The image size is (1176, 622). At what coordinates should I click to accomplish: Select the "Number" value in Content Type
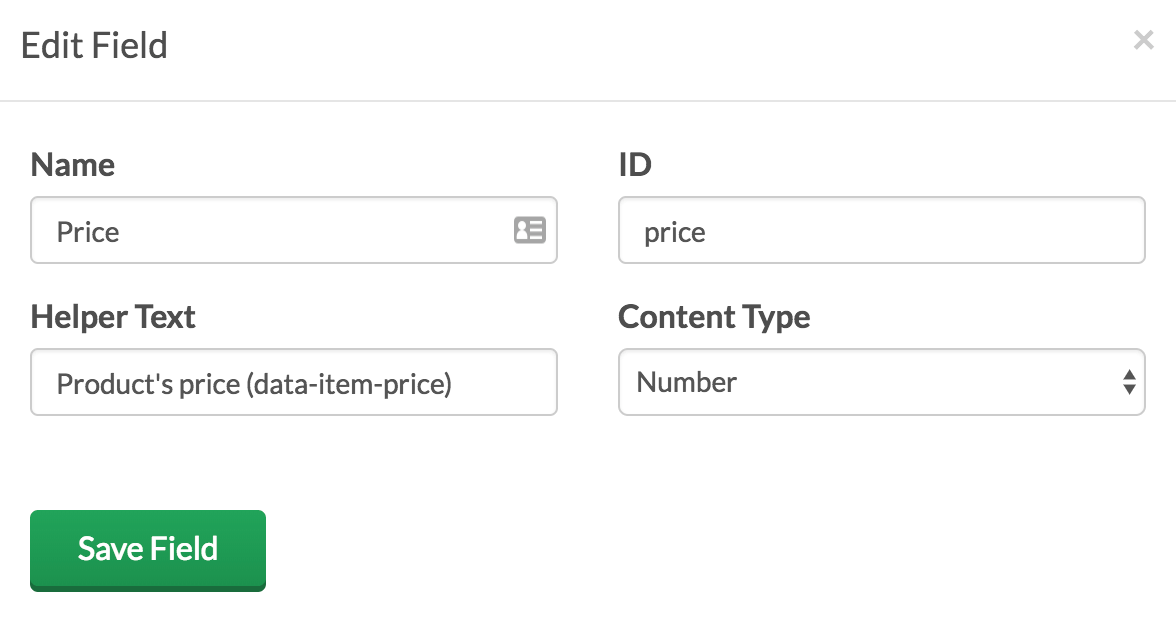click(x=687, y=382)
